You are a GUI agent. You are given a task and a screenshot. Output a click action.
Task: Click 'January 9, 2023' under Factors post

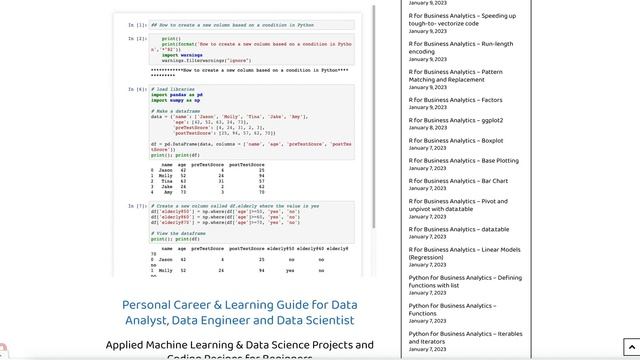coord(428,108)
